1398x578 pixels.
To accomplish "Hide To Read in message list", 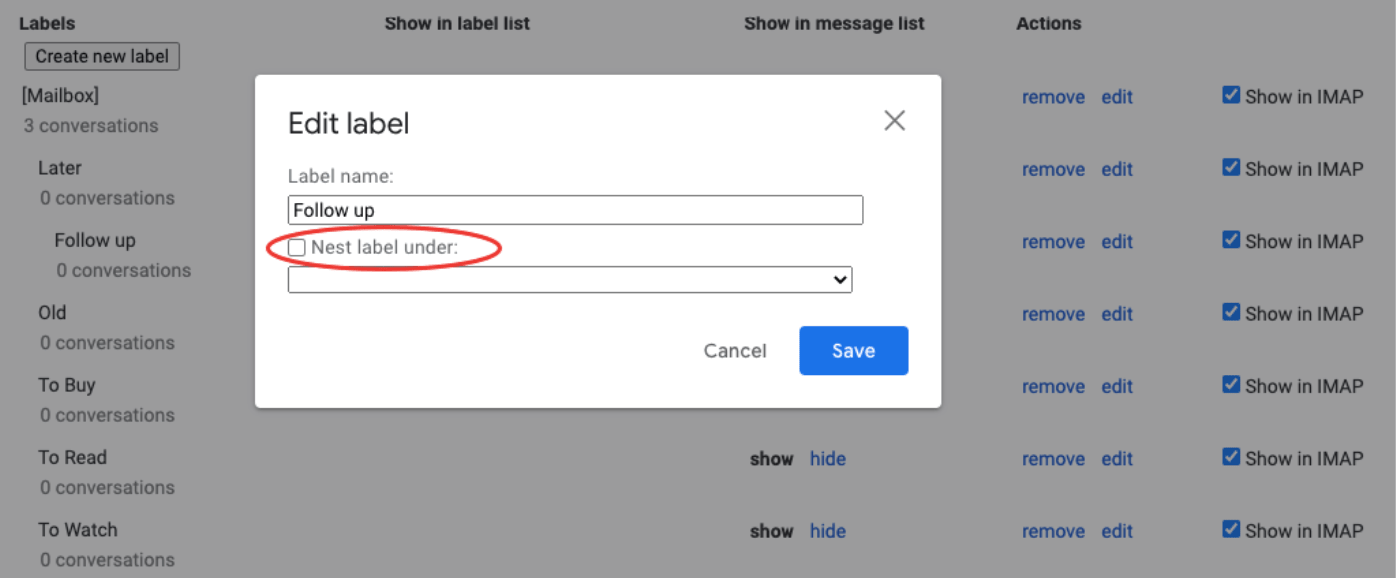I will click(x=827, y=459).
